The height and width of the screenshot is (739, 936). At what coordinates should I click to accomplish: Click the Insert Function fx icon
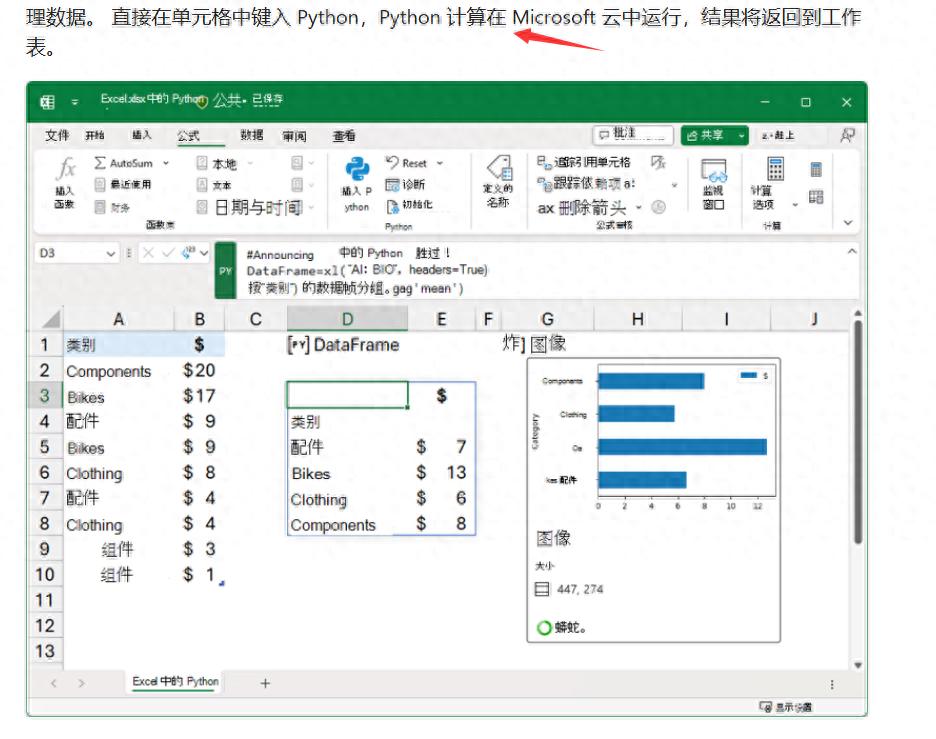[66, 169]
